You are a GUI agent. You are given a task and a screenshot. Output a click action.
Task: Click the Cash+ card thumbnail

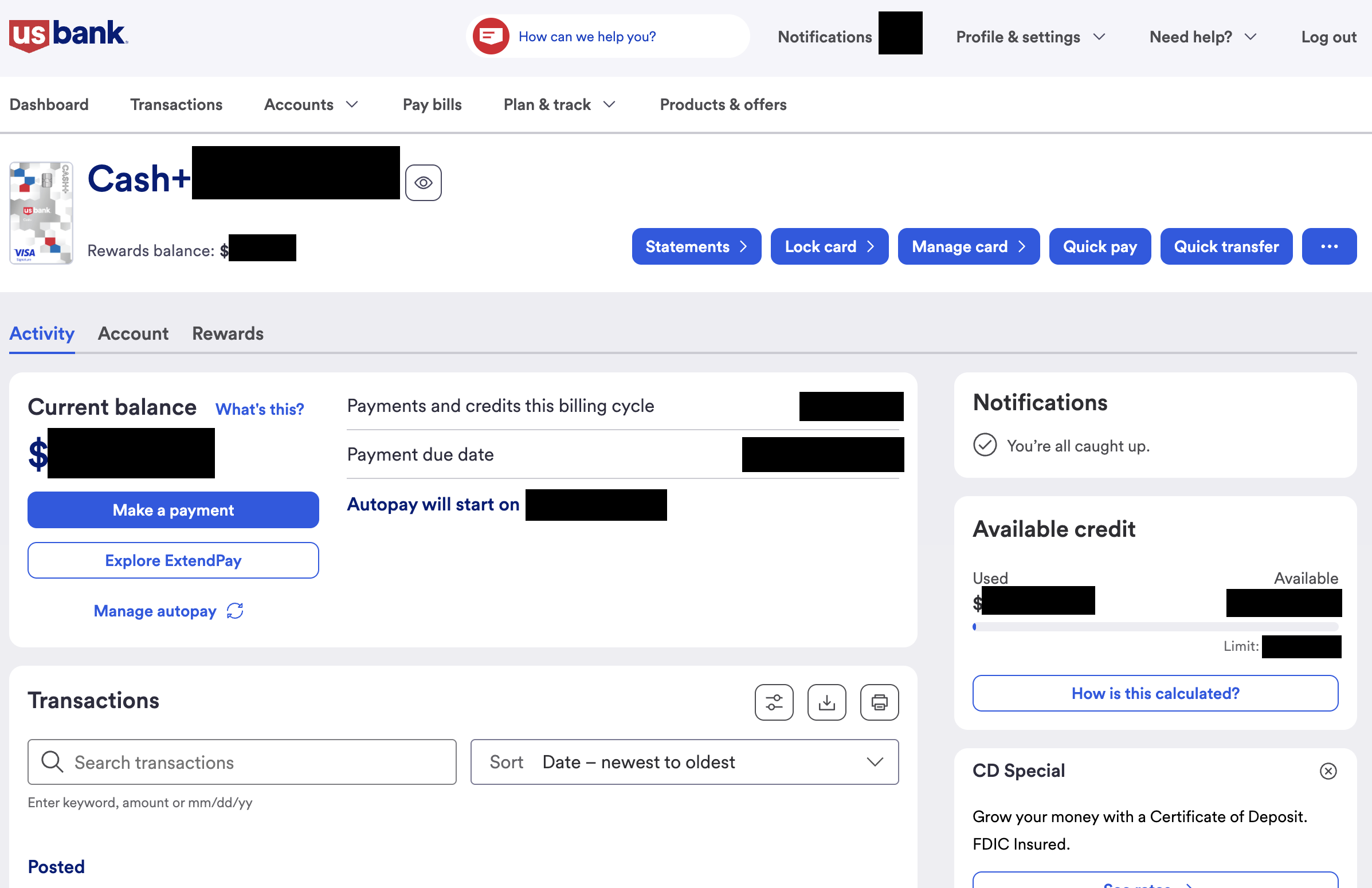(41, 213)
